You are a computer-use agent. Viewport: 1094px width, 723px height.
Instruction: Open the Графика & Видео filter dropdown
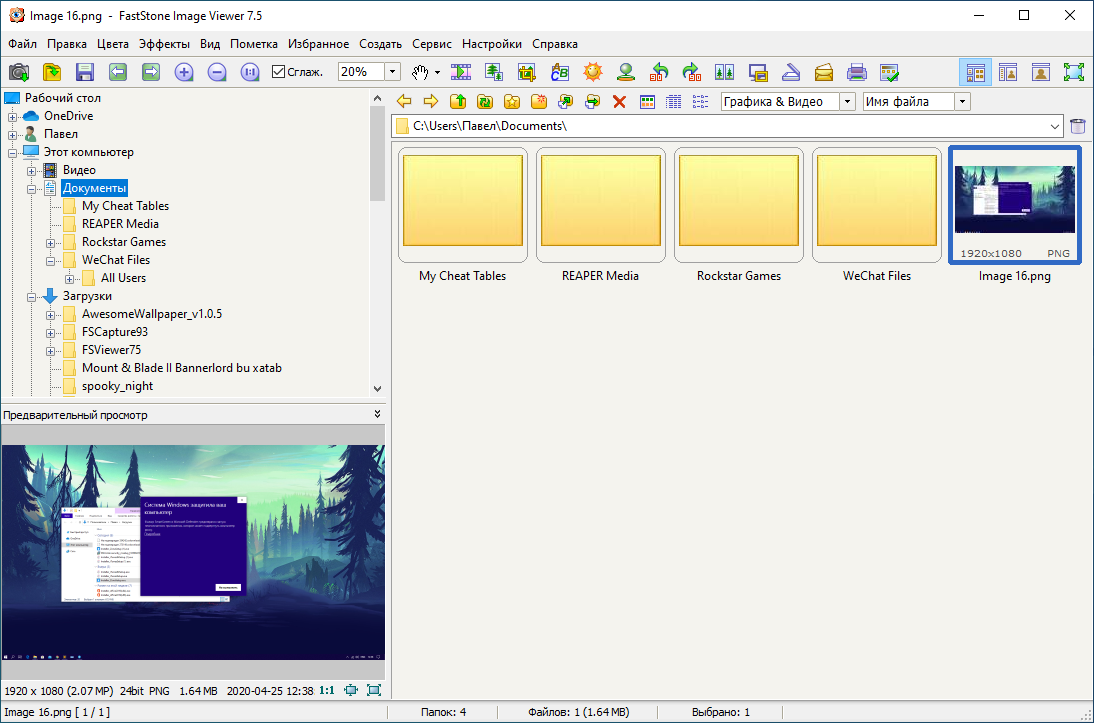pyautogui.click(x=847, y=102)
